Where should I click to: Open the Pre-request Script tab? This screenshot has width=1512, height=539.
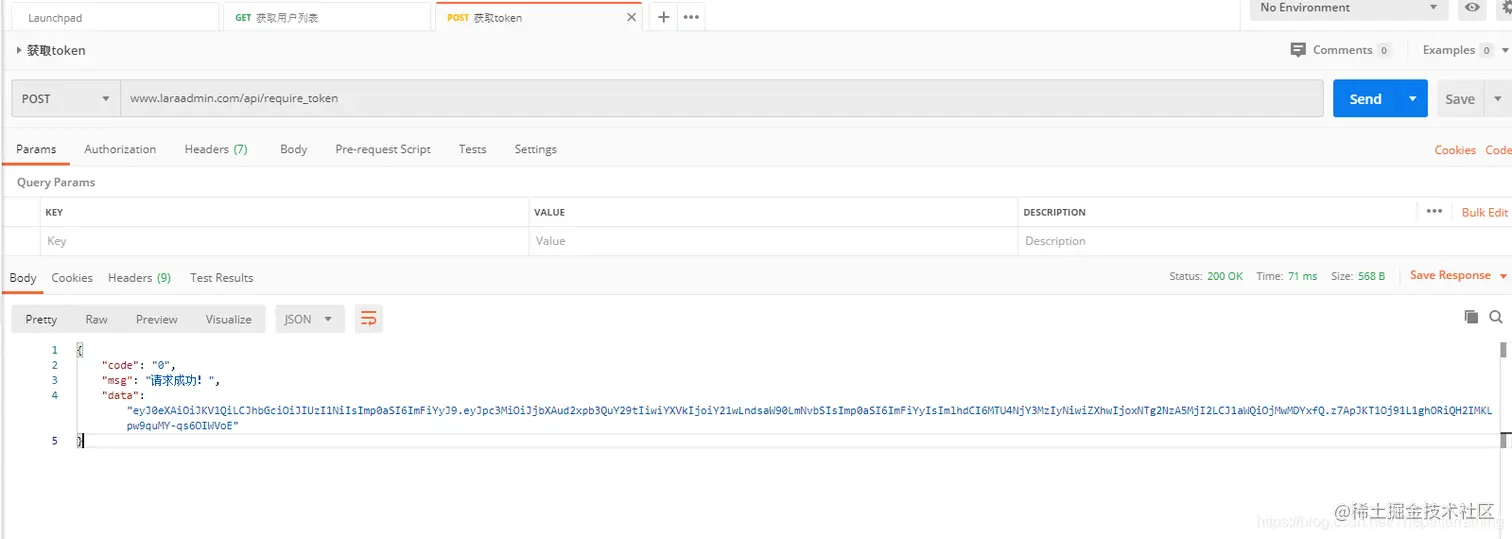coord(383,149)
